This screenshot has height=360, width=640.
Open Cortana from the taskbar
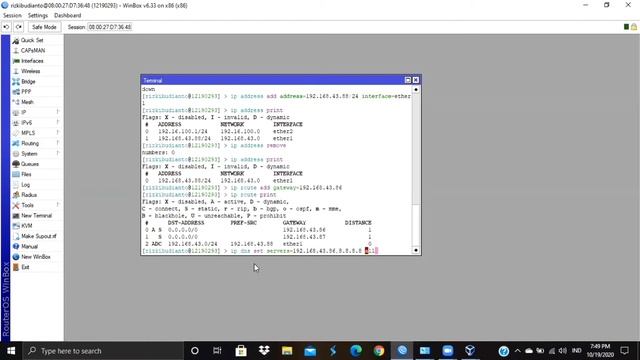[x=195, y=351]
